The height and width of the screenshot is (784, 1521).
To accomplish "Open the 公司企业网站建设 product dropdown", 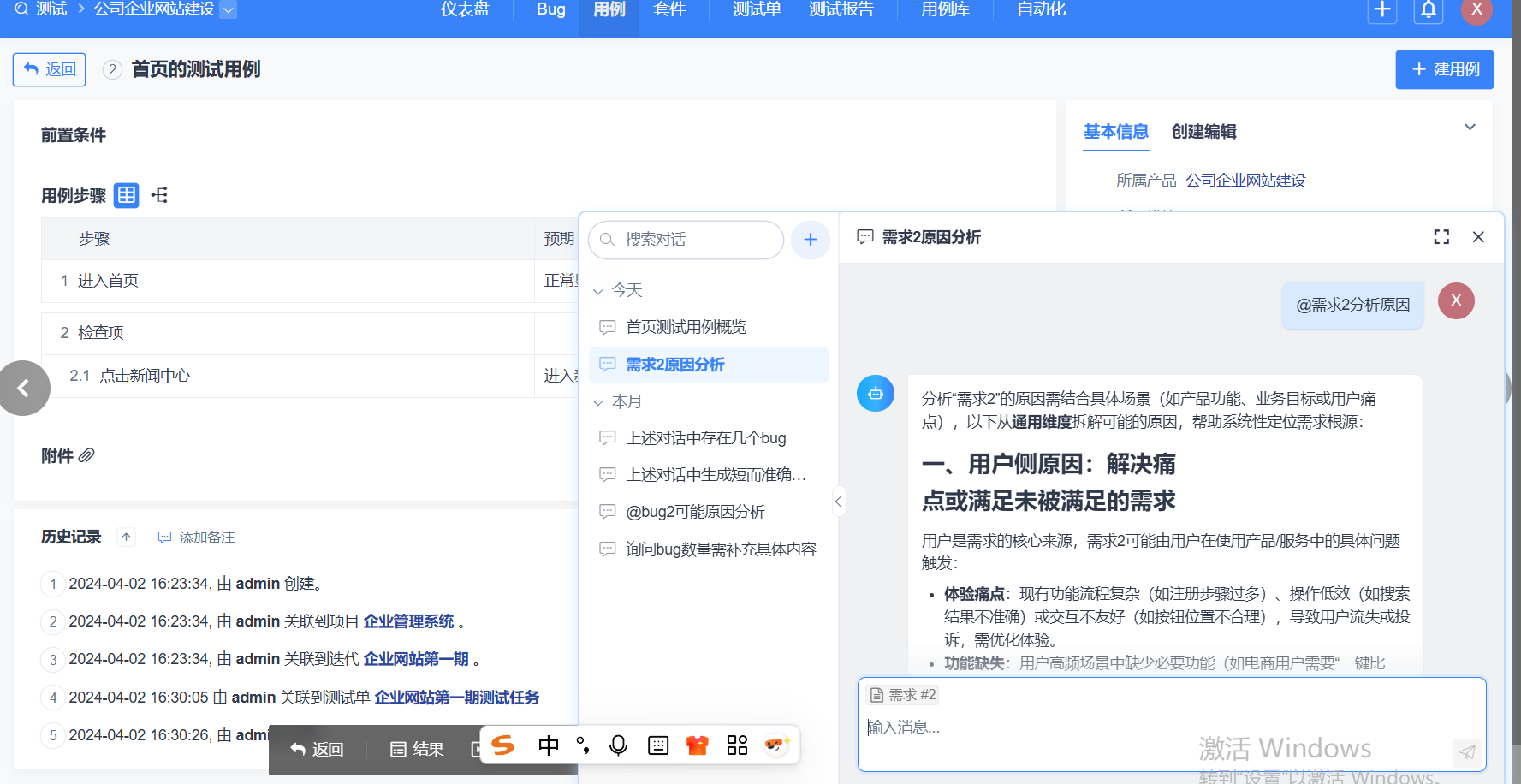I will point(228,10).
